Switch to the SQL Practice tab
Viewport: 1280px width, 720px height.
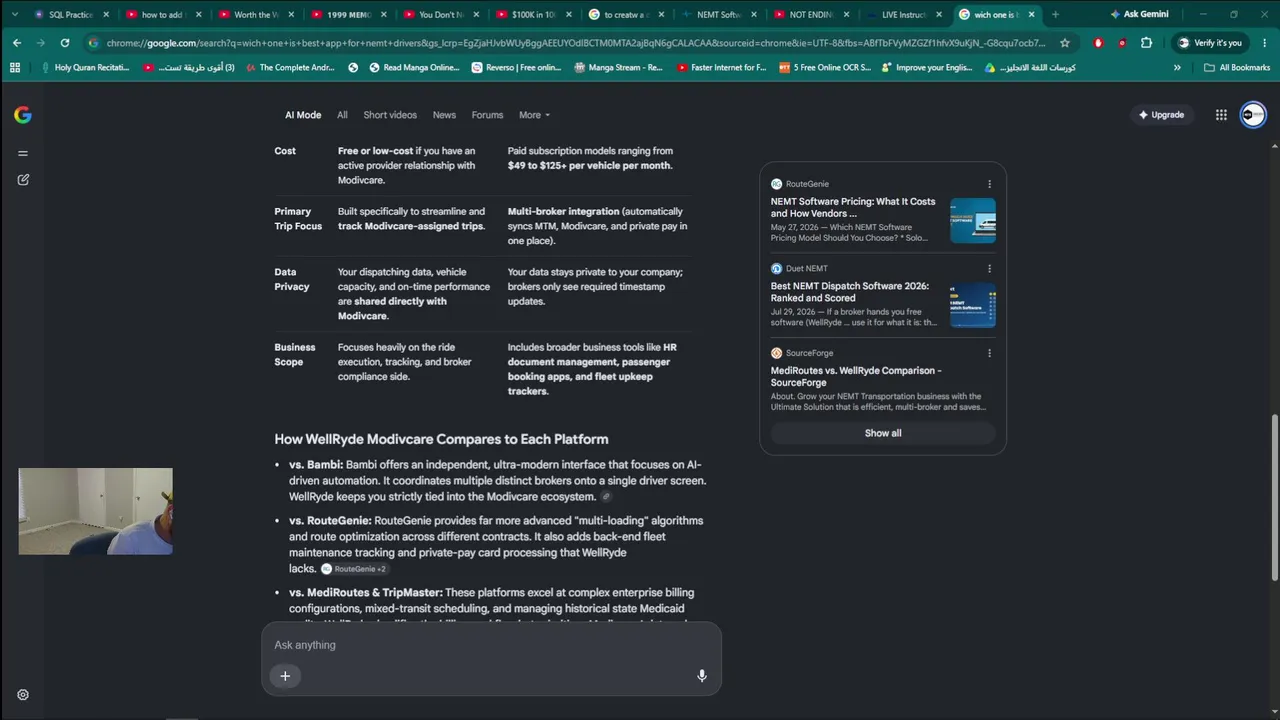70,15
